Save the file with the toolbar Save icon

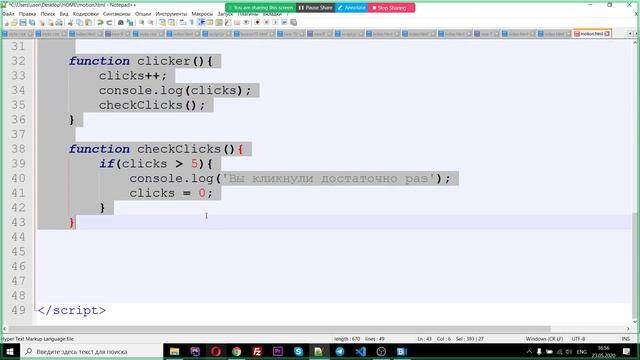[x=23, y=22]
